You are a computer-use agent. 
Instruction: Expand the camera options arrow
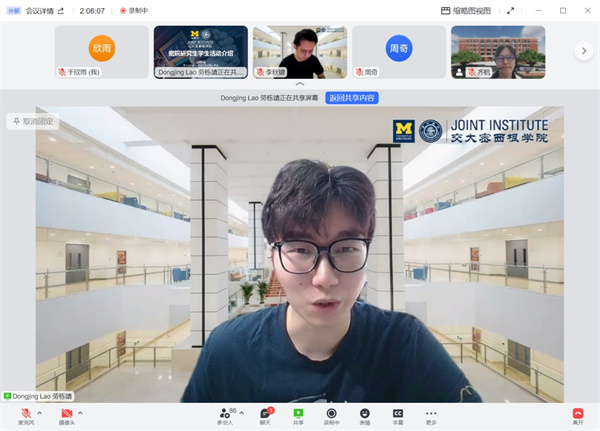[x=80, y=412]
